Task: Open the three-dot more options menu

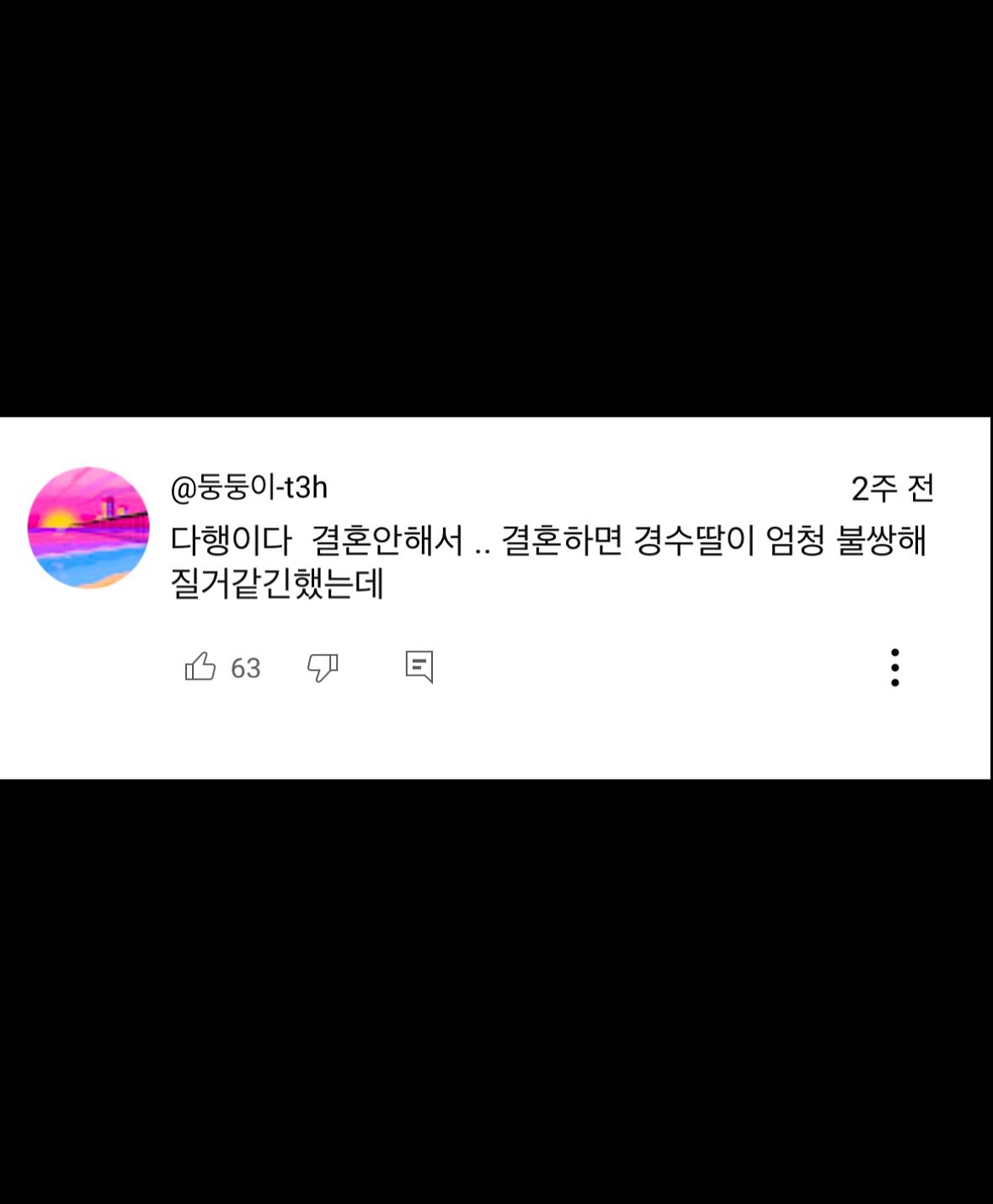Action: (894, 668)
